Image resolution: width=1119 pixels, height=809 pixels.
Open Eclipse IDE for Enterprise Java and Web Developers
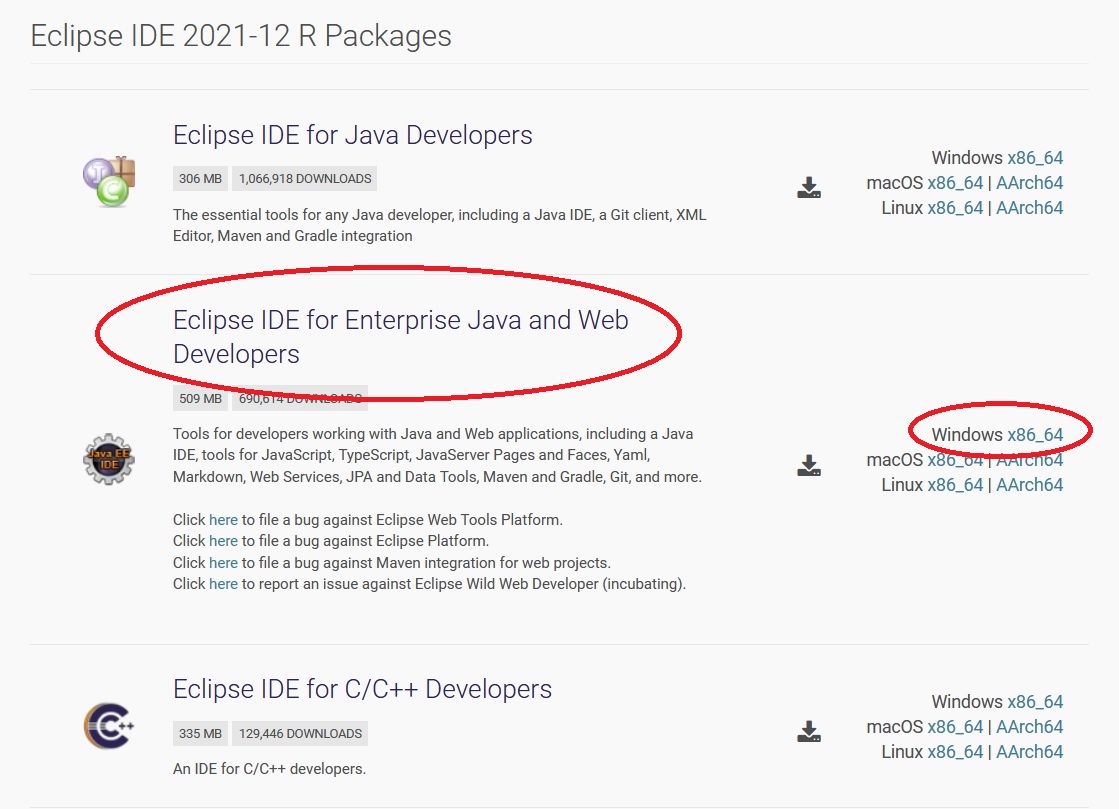400,337
